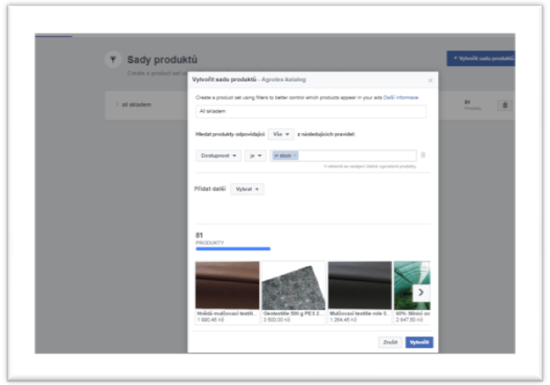This screenshot has width=550, height=385.
Task: Click the all skladem row label
Action: coord(136,104)
